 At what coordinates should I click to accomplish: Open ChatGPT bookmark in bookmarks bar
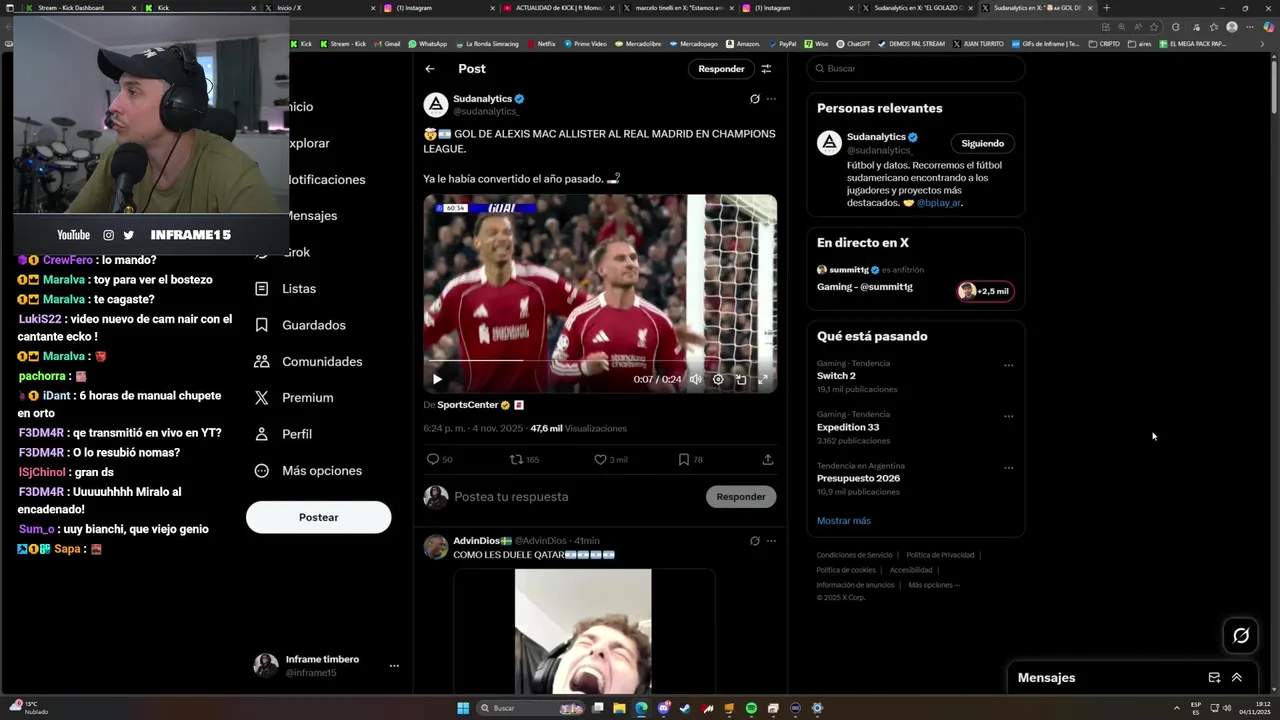pos(853,44)
